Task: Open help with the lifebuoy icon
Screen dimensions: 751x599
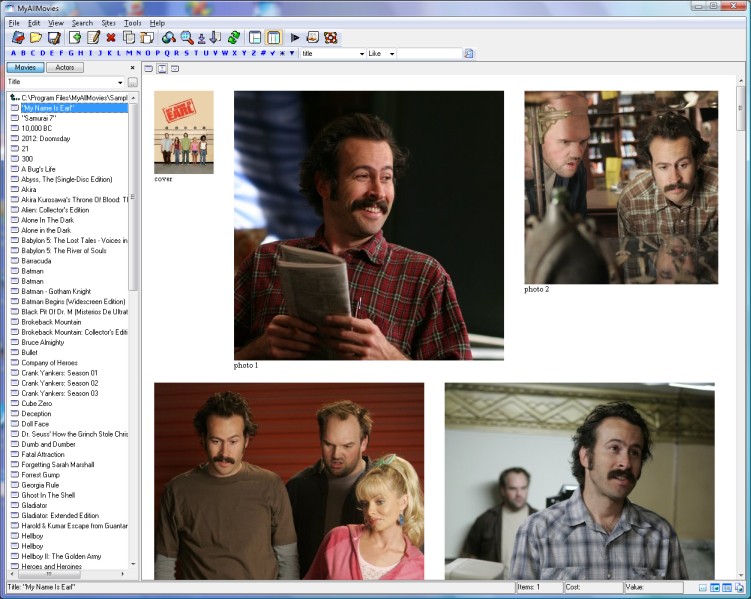Action: pos(330,37)
